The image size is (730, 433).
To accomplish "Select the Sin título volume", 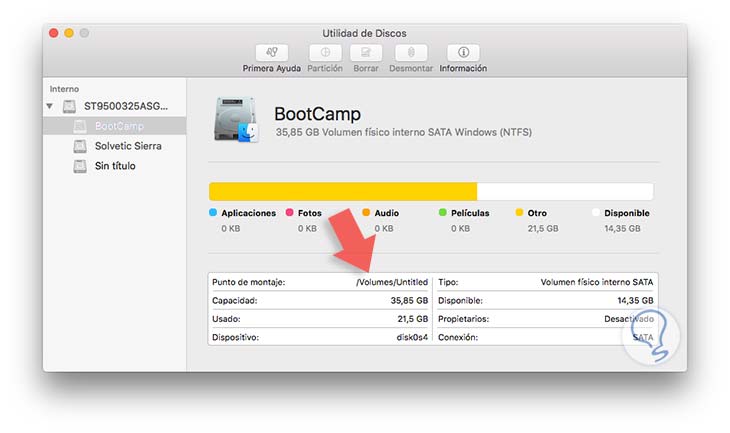I will pos(115,166).
